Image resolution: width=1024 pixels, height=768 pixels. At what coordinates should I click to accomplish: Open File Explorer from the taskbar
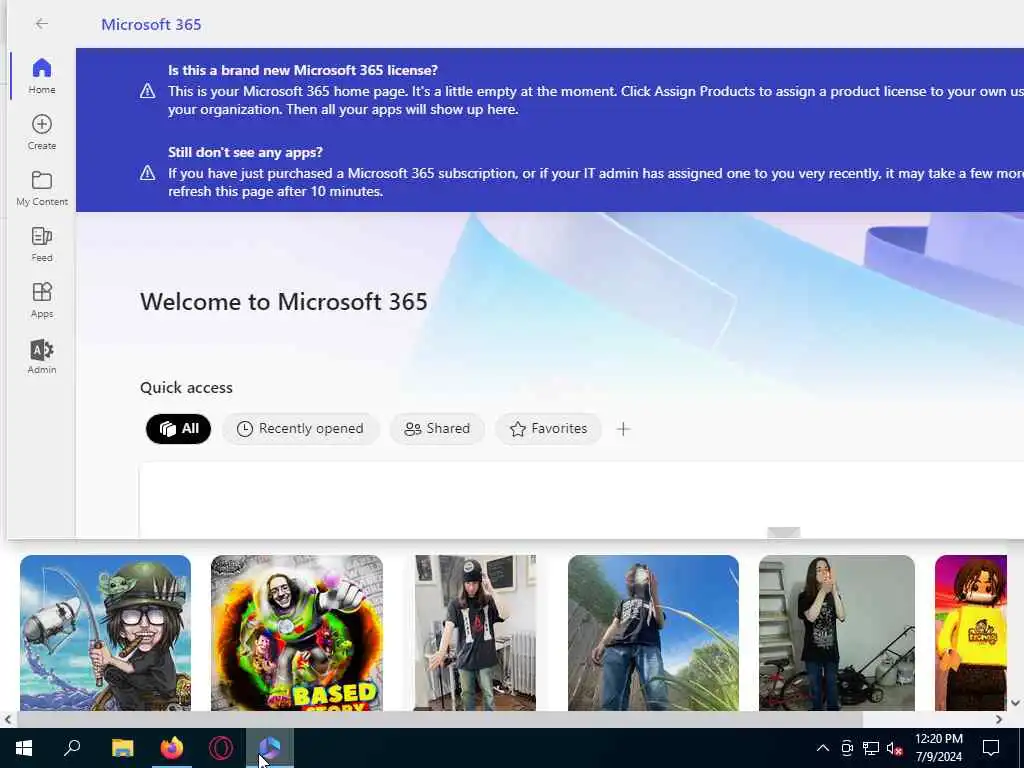coord(122,748)
